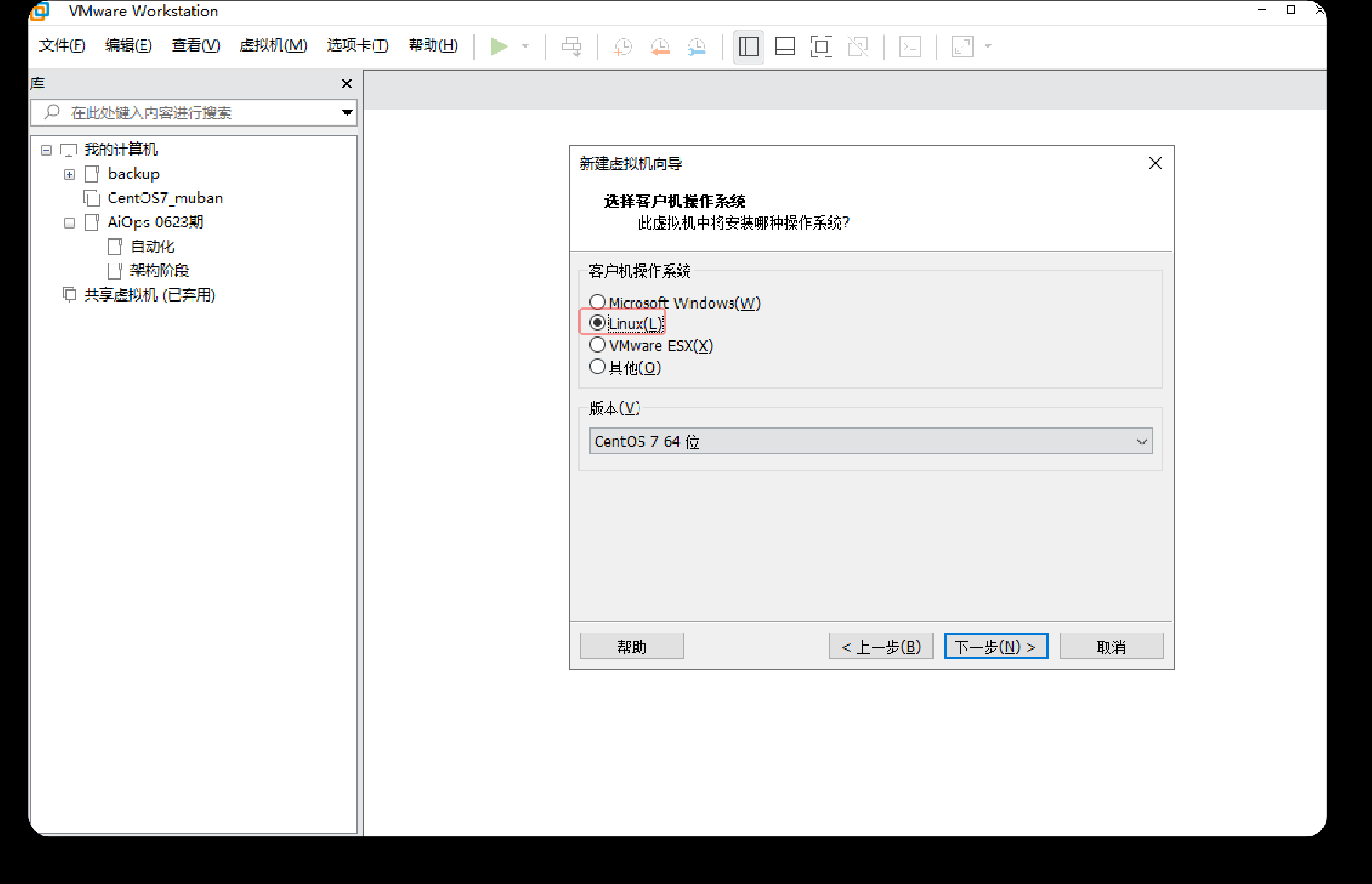Select the backup folder in library
Viewport: 1372px width, 884px height.
[x=134, y=174]
